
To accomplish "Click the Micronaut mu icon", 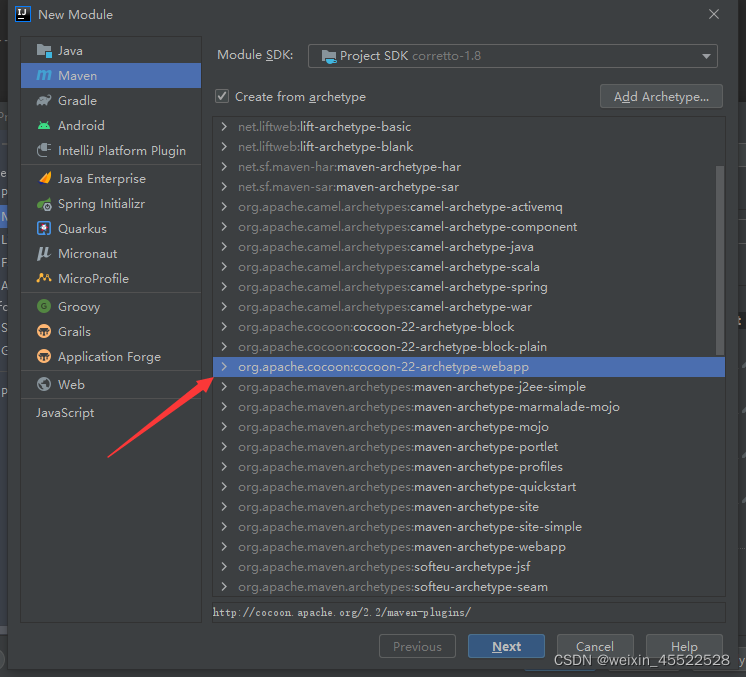I will click(x=44, y=254).
